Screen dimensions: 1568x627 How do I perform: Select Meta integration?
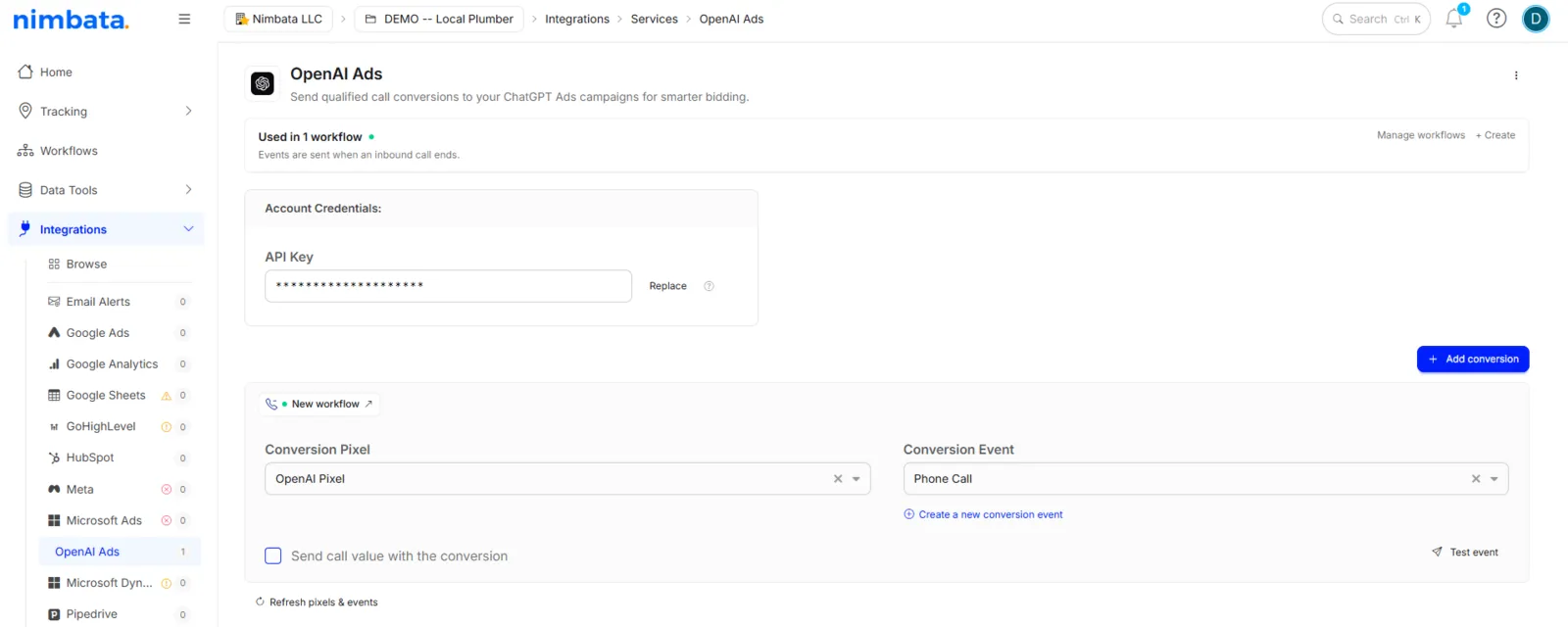80,490
